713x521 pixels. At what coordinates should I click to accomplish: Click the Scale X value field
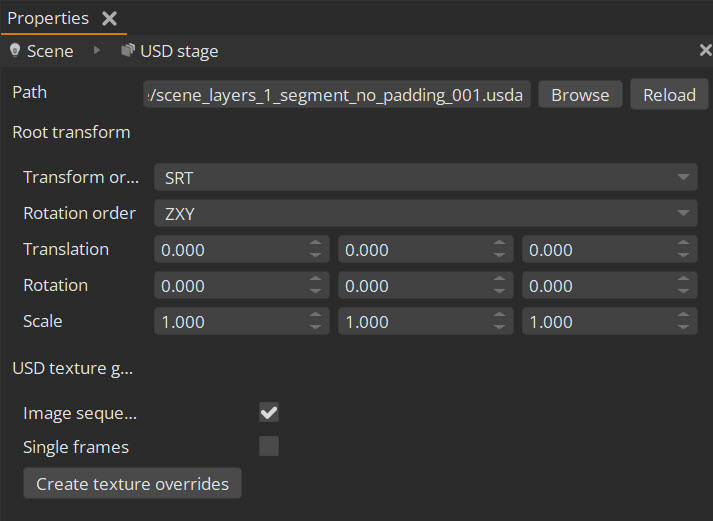point(230,321)
